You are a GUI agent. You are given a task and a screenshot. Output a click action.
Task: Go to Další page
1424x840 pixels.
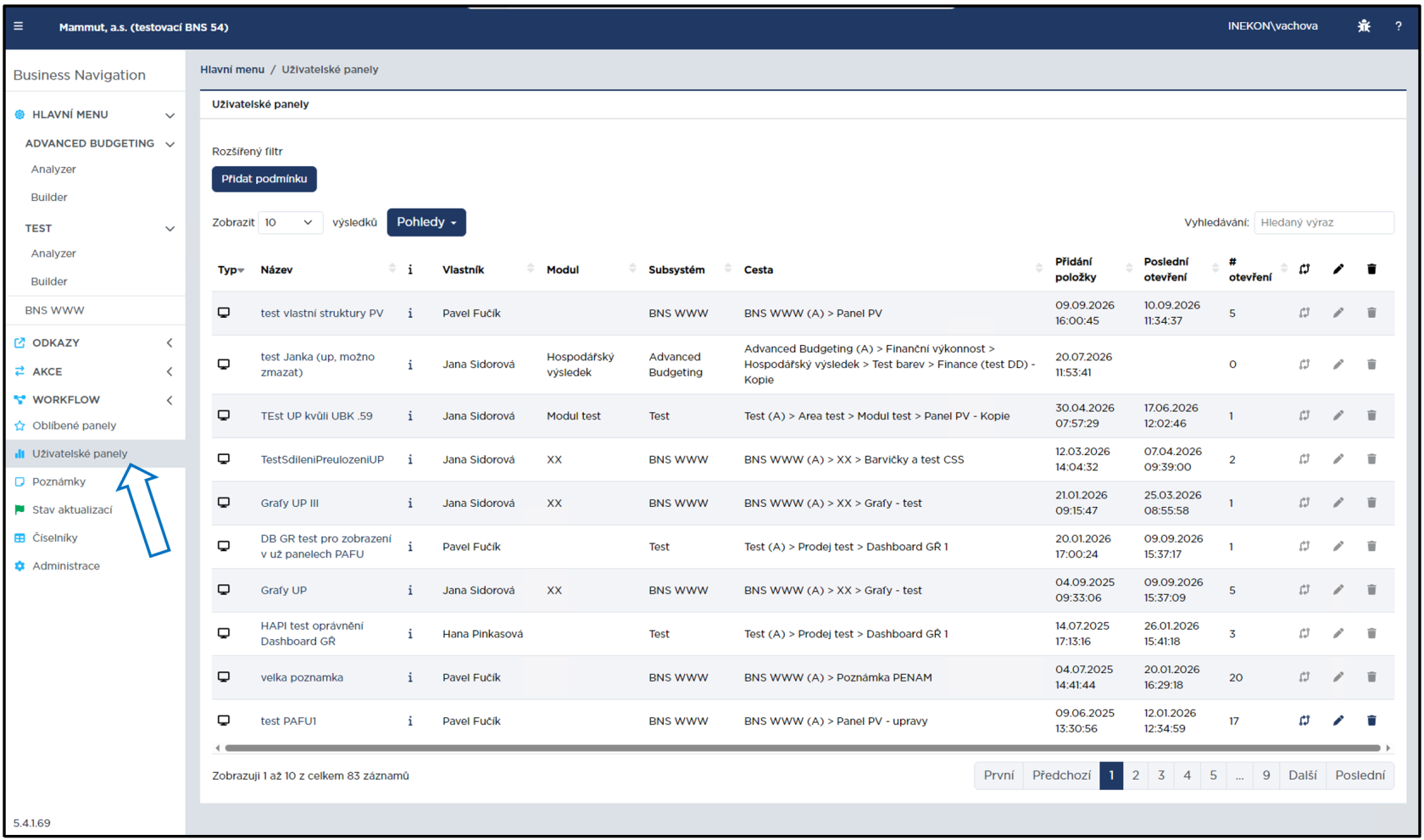tap(1302, 776)
